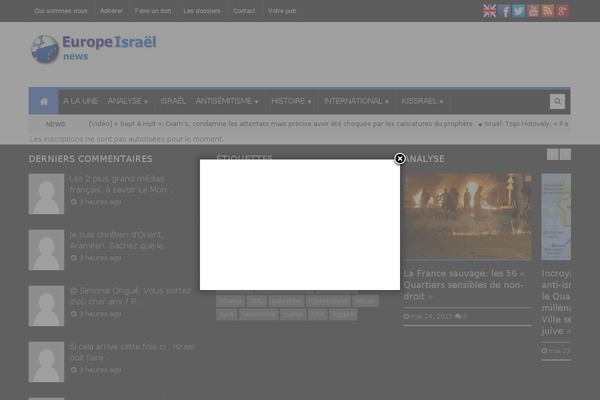600x400 pixels.
Task: Open the Contact link
Action: [x=244, y=11]
